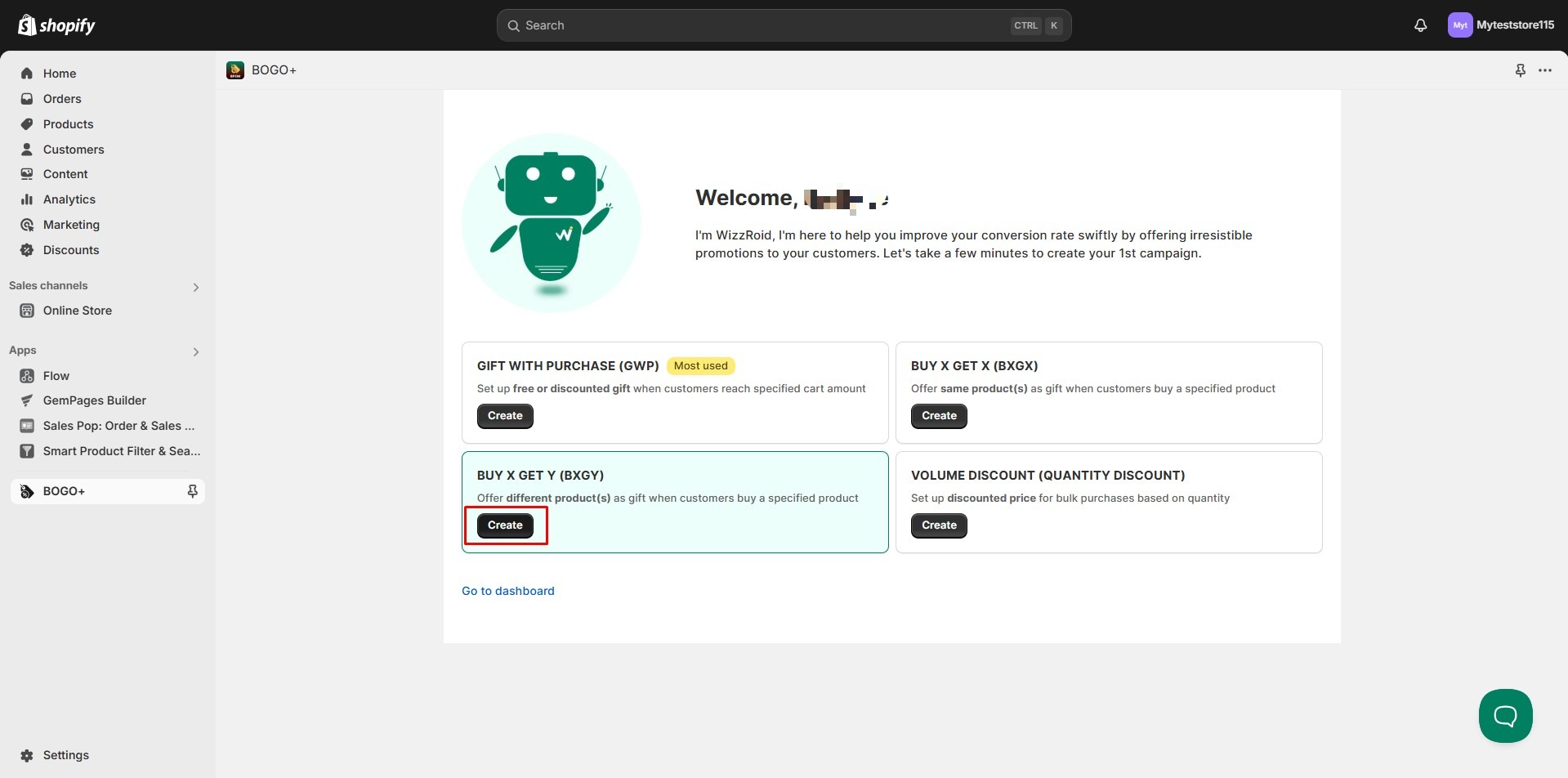Follow the Go to dashboard link
Screen dimensions: 1568x778
[507, 591]
